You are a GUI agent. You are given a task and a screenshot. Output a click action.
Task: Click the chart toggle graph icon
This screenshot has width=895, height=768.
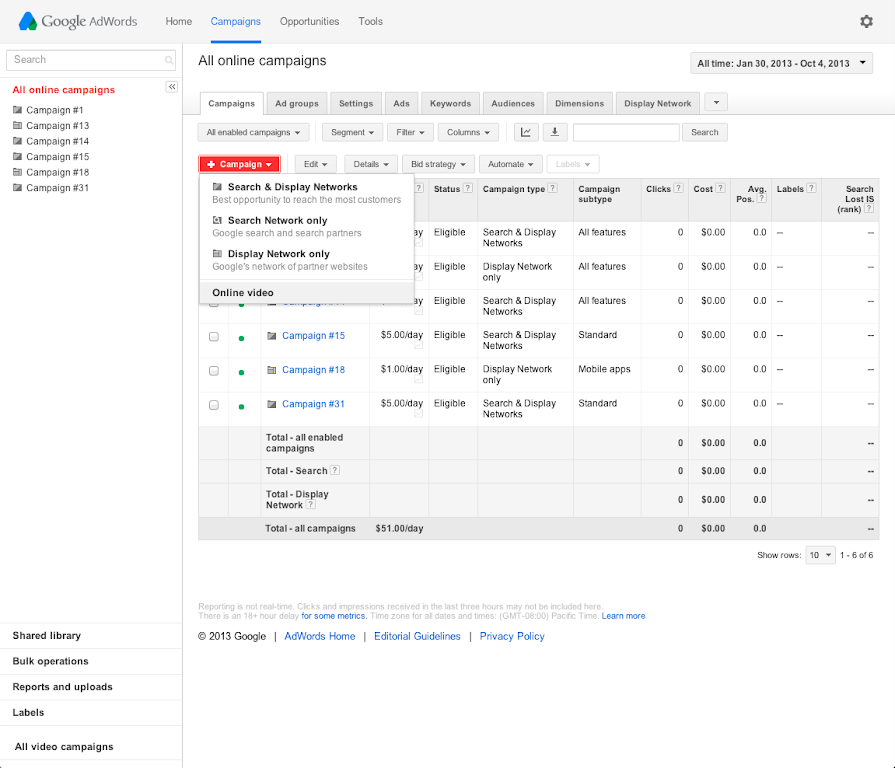pyautogui.click(x=526, y=132)
